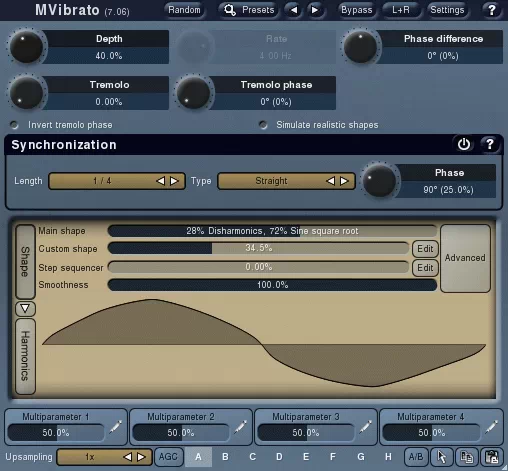
Task: Adjust the Custom shape 34.5% slider
Action: tap(258, 248)
